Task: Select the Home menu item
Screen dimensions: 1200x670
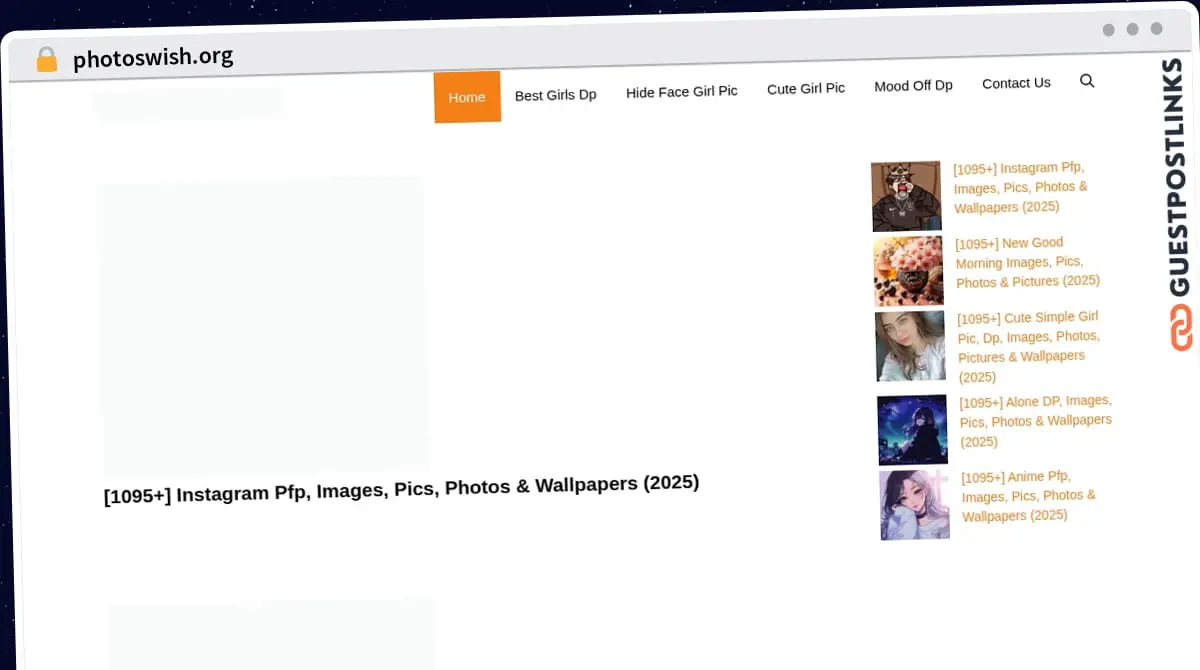Action: 467,97
